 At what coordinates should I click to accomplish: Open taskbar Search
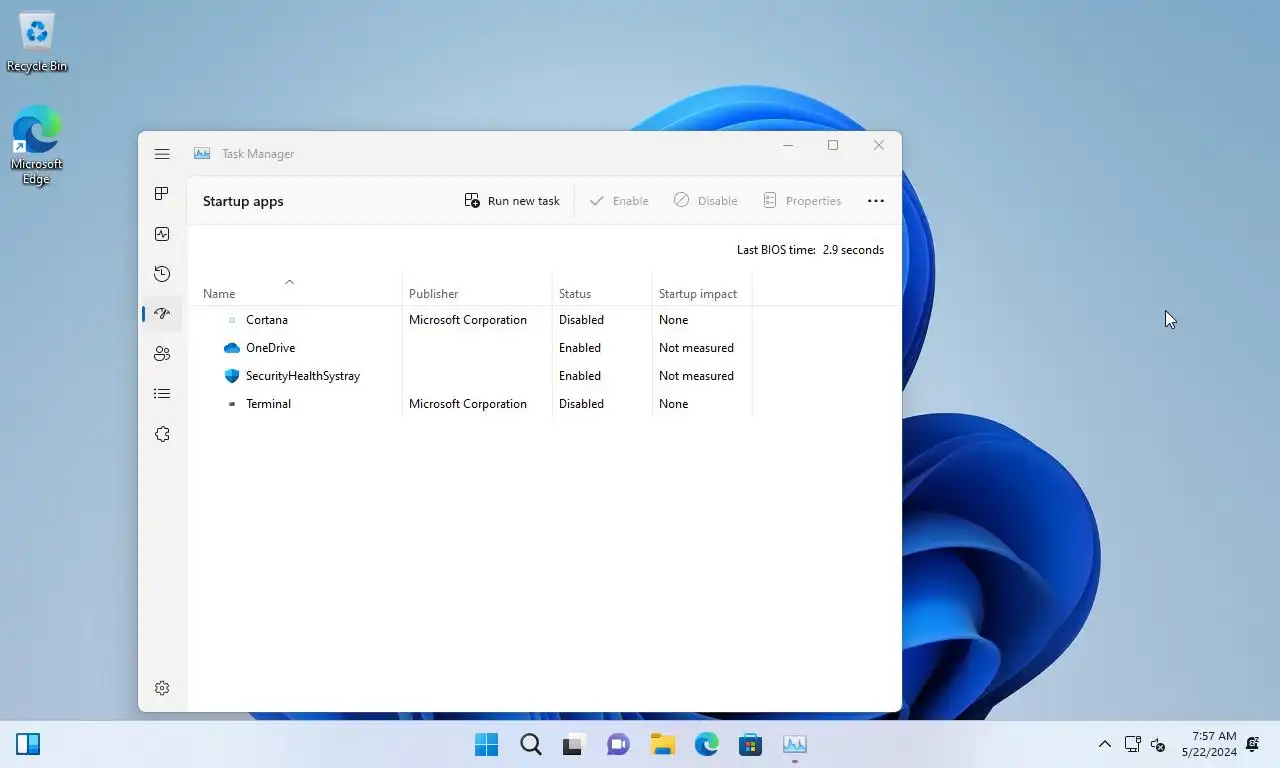531,744
